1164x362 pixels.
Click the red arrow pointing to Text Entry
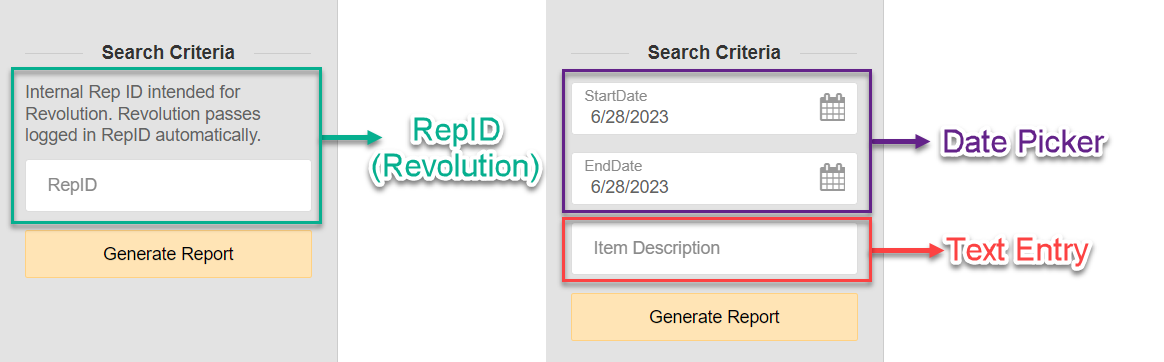click(906, 251)
